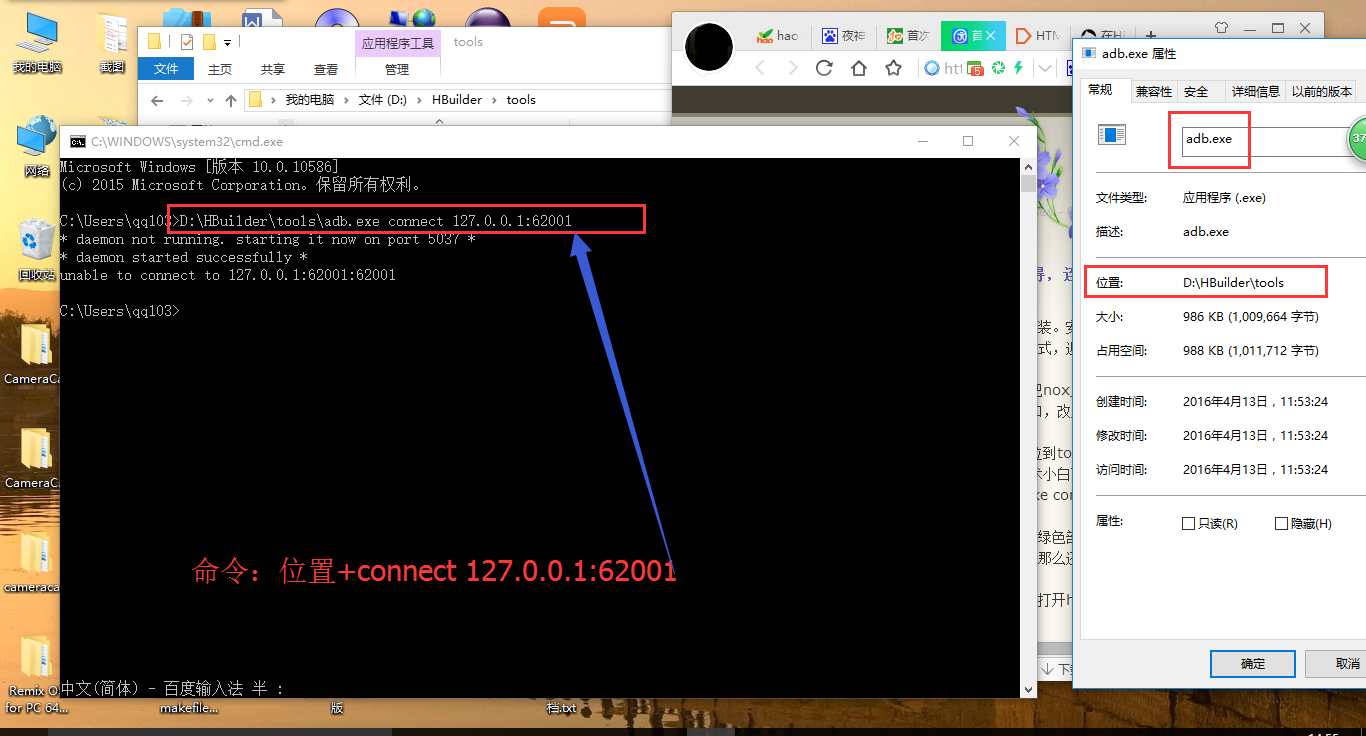The height and width of the screenshot is (736, 1366).
Task: Navigate to 文件 (D:) in the Explorer breadcrumb
Action: 383,100
